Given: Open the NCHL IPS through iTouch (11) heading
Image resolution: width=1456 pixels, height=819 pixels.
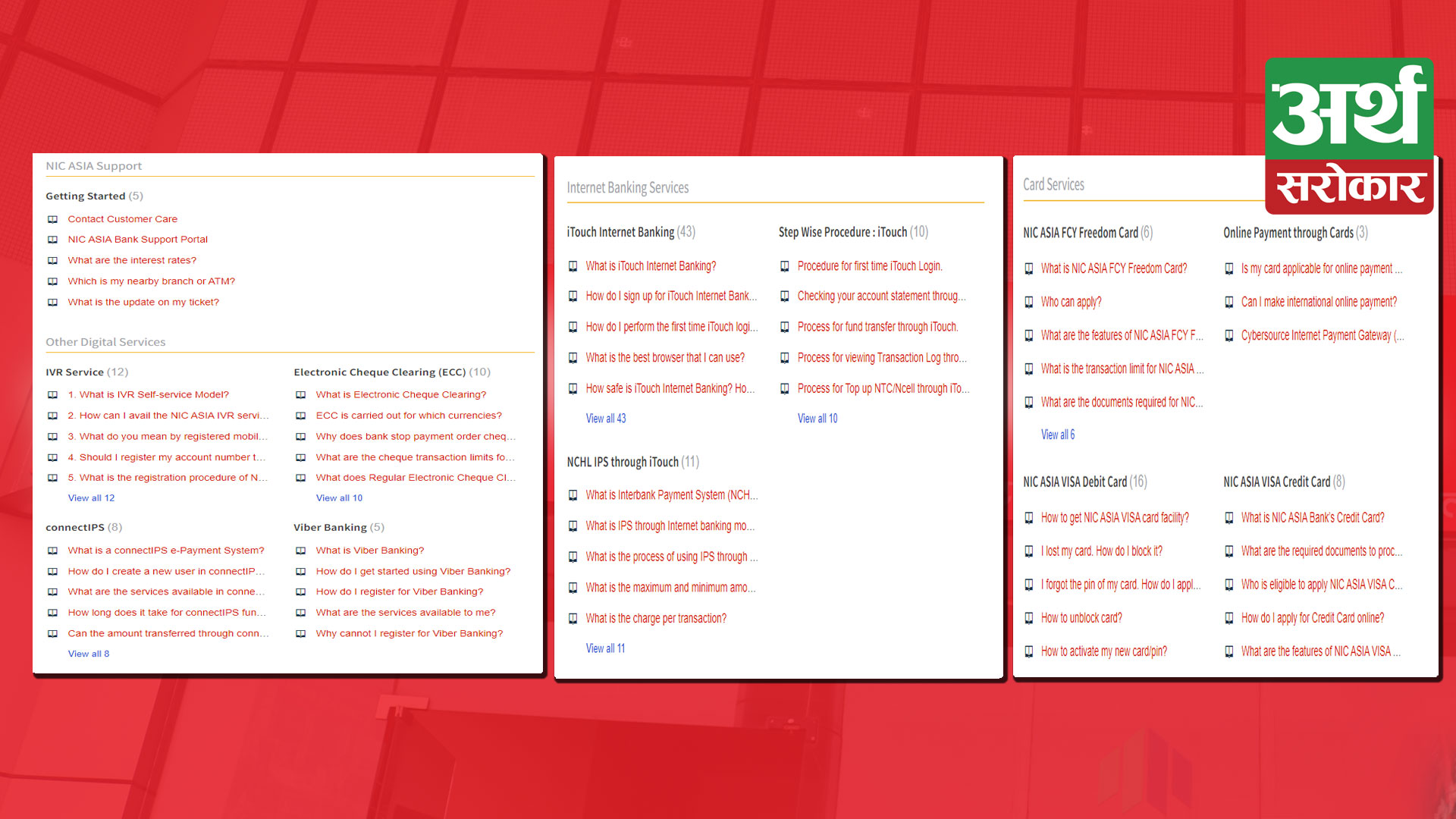Looking at the screenshot, I should 633,462.
